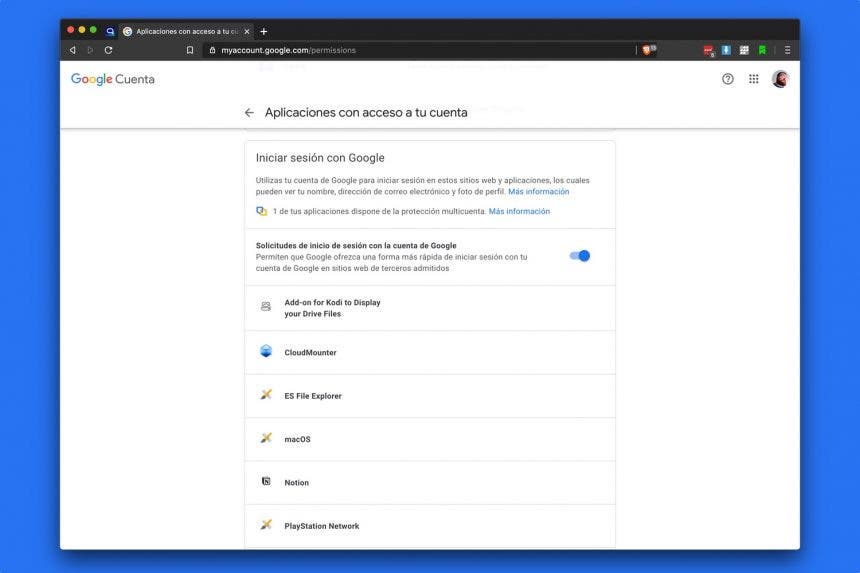
Task: Bookmark this page
Action: [x=190, y=50]
